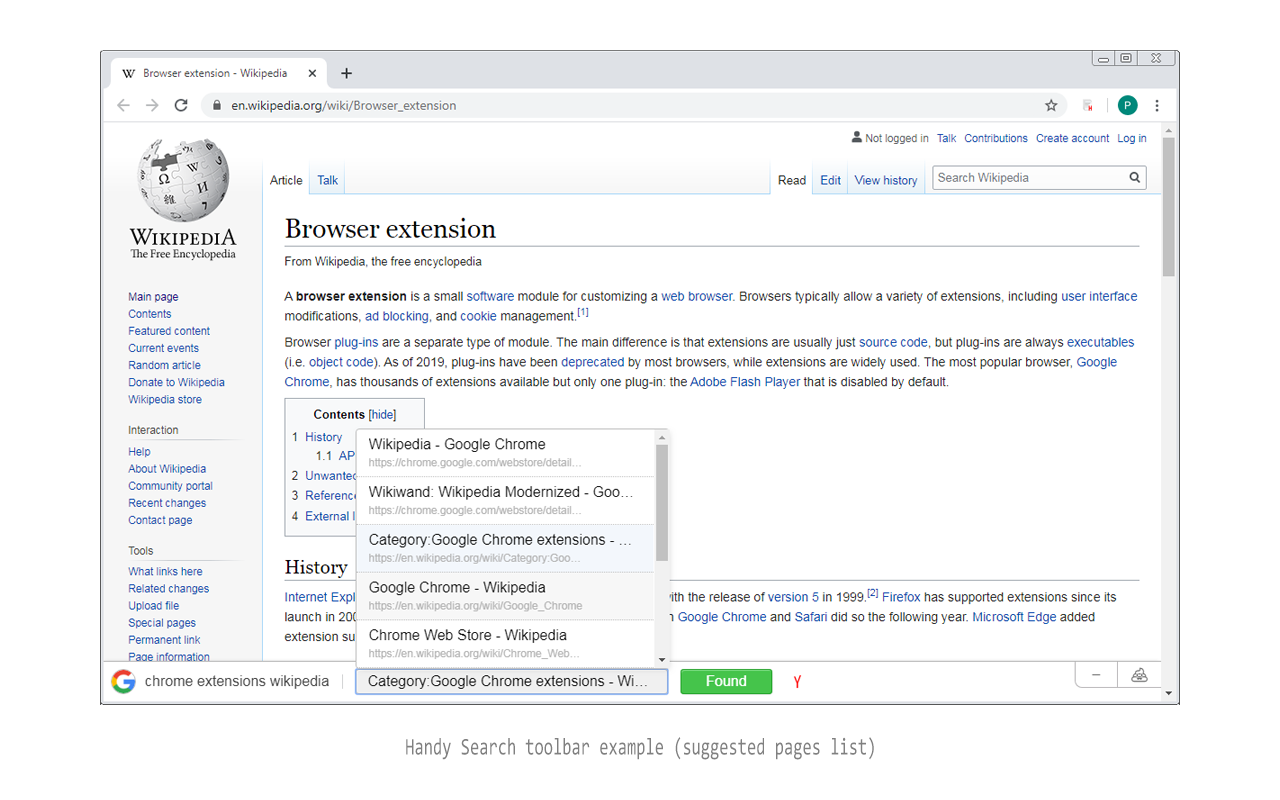Collapse contents with the hide link
1280x800 pixels.
click(382, 414)
